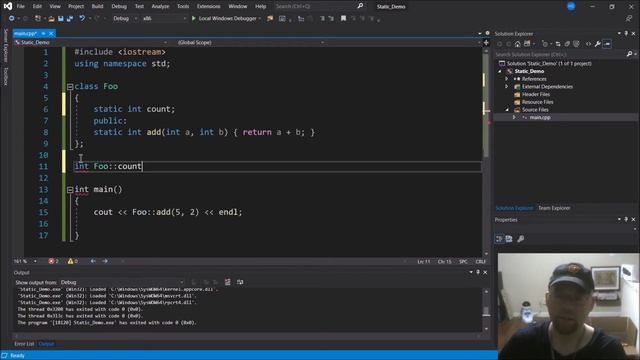
Task: Click Categorized icon in Properties panel
Action: [x=499, y=239]
